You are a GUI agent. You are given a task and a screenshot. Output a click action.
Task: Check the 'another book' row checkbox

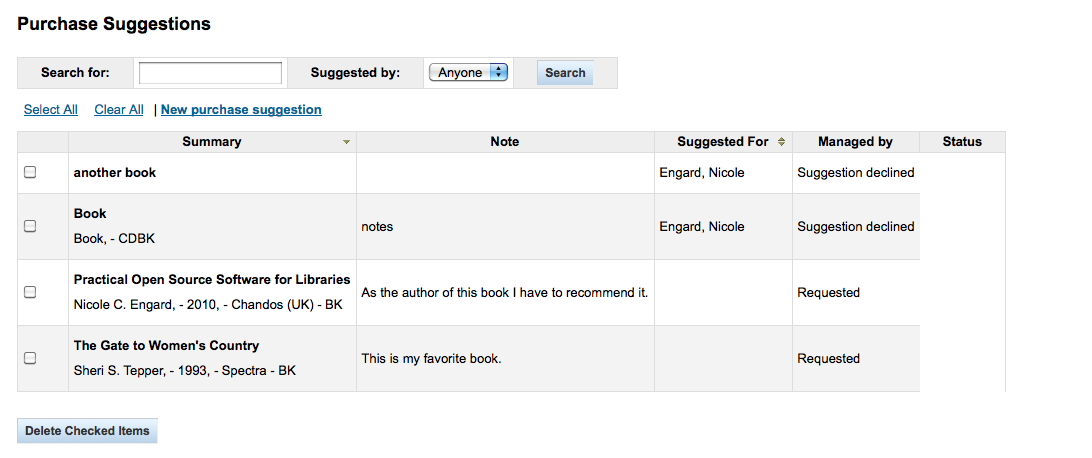pos(30,172)
